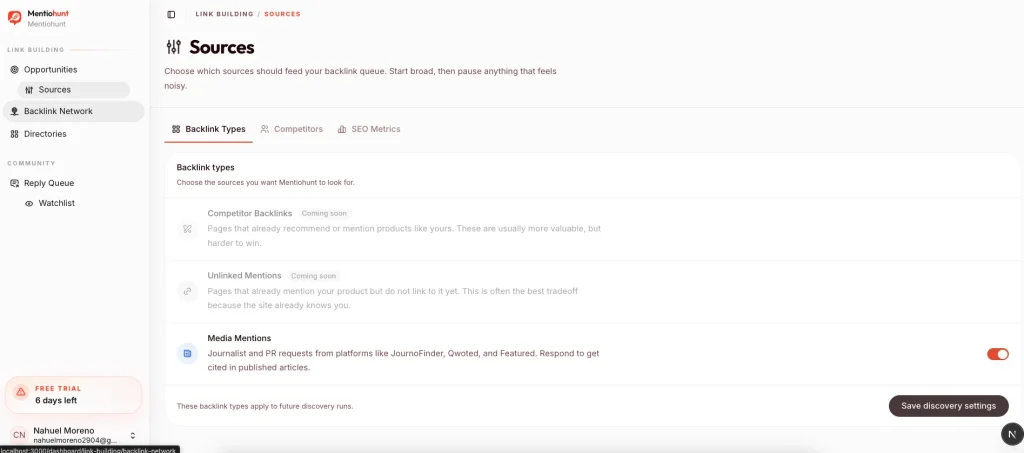Expand the Nahuel Moreno account menu
This screenshot has width=1024, height=453.
[133, 435]
